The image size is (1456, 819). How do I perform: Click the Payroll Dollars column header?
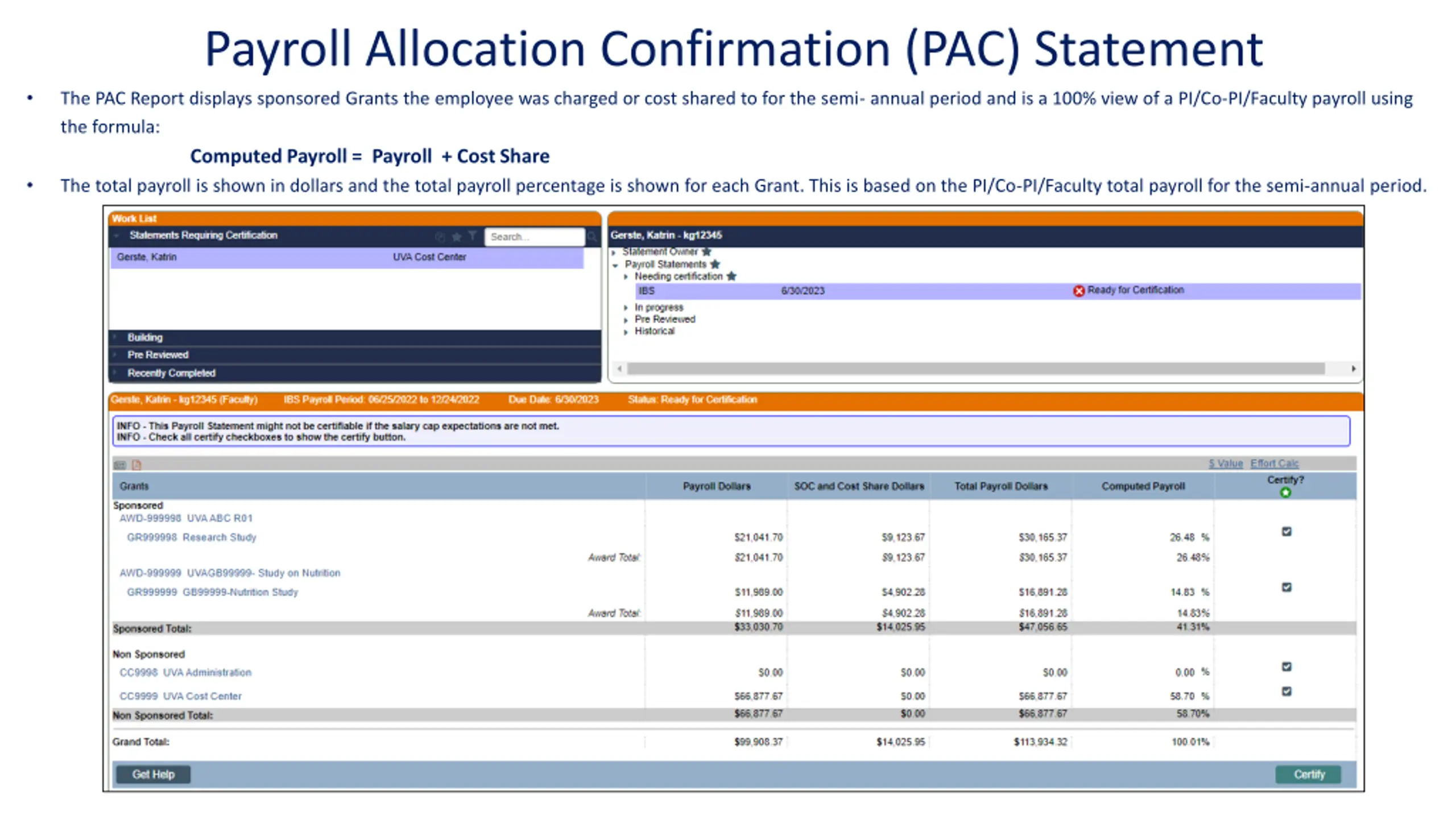(716, 486)
